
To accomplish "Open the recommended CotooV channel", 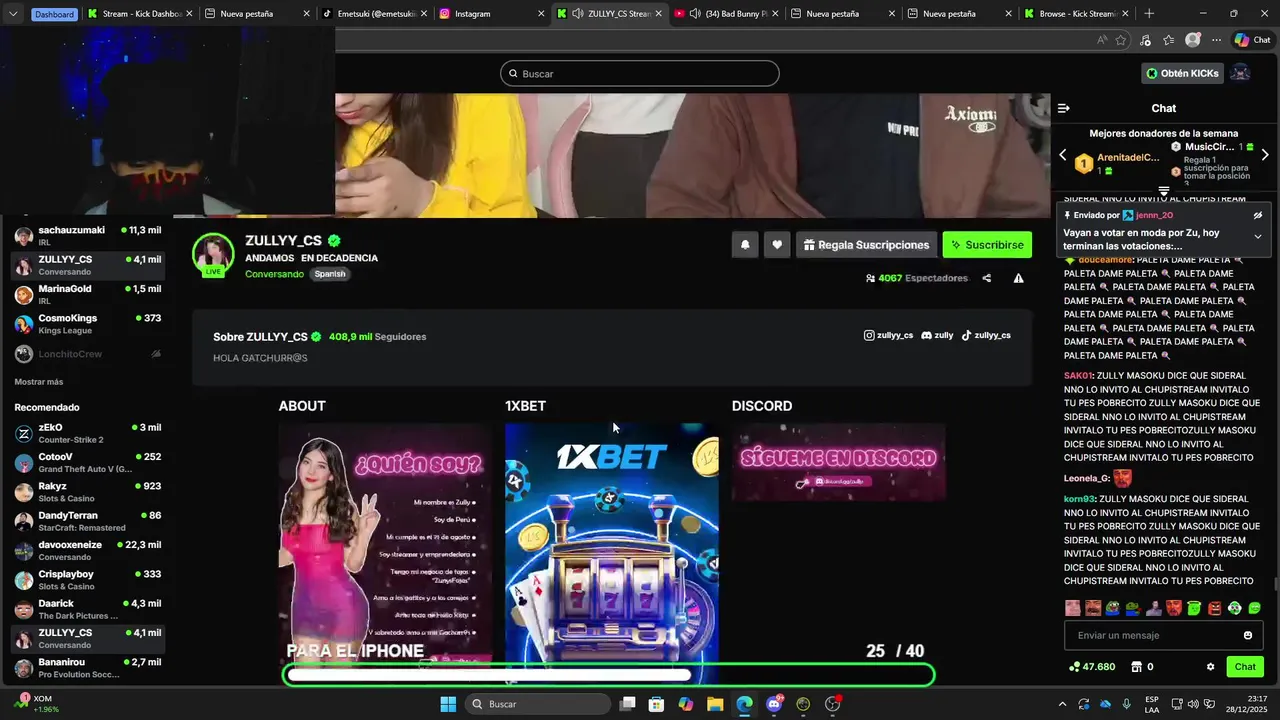I will pyautogui.click(x=88, y=462).
